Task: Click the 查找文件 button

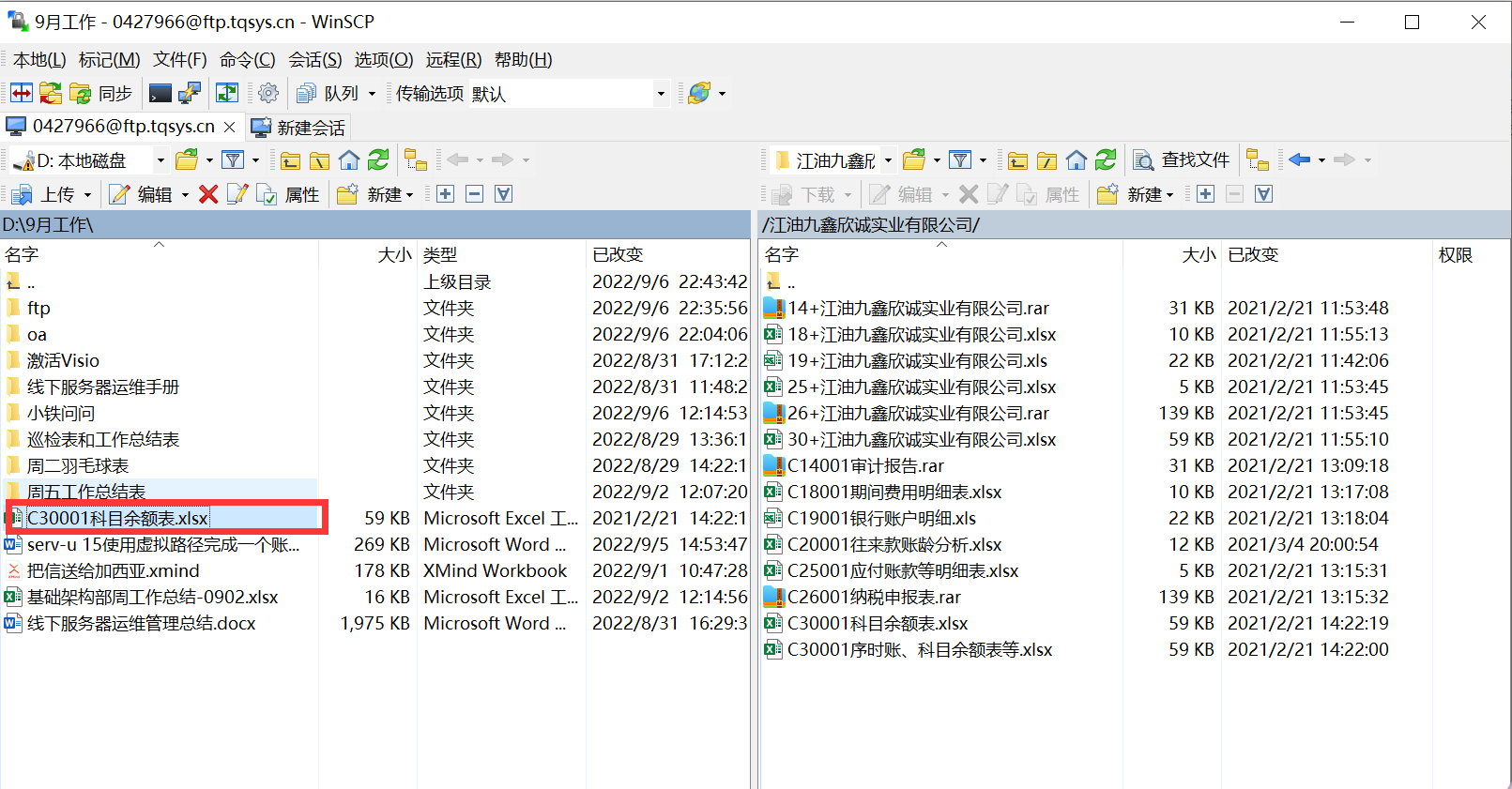Action: (1182, 160)
